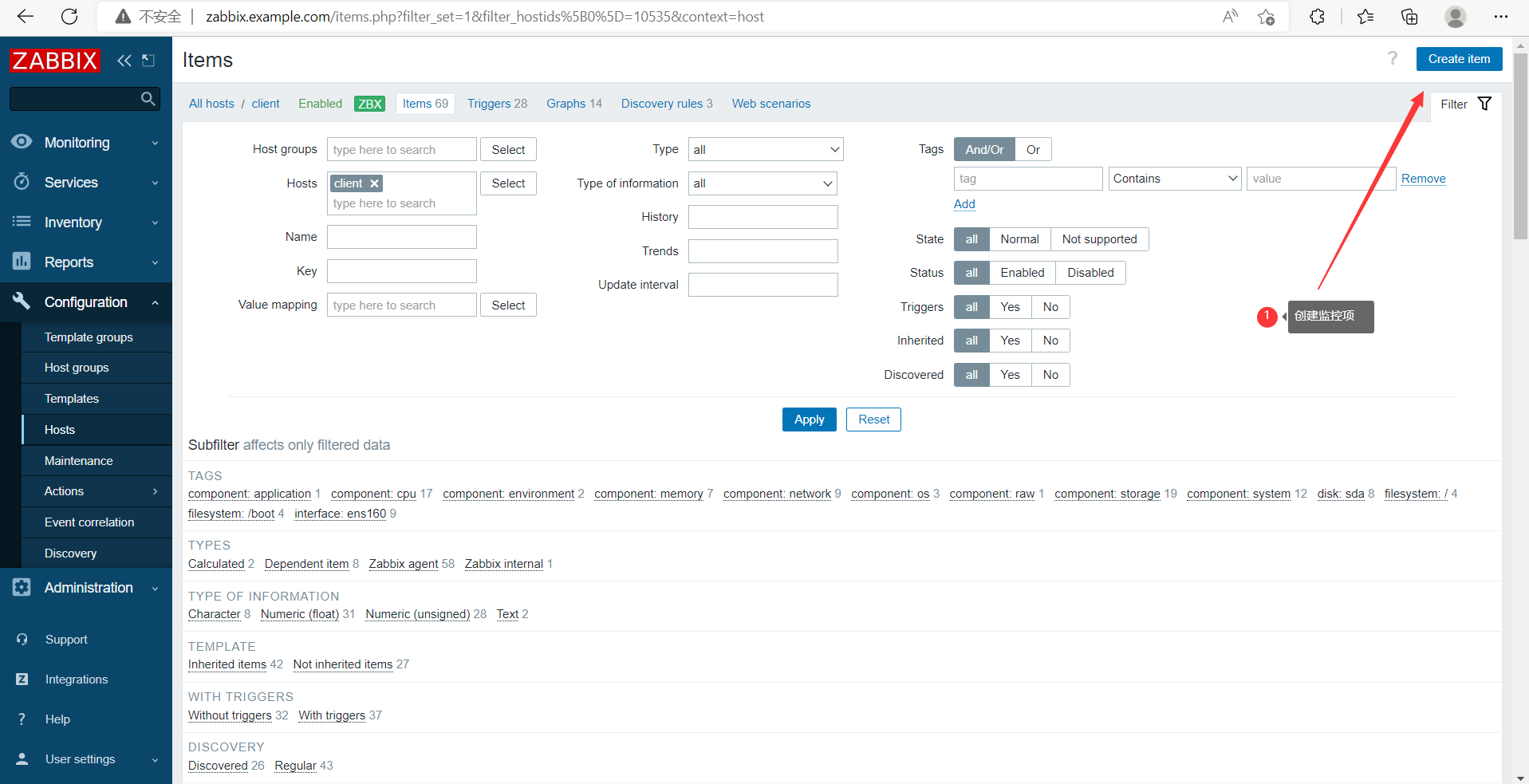1529x784 pixels.
Task: Reload the page with refresh icon
Action: coord(69,17)
